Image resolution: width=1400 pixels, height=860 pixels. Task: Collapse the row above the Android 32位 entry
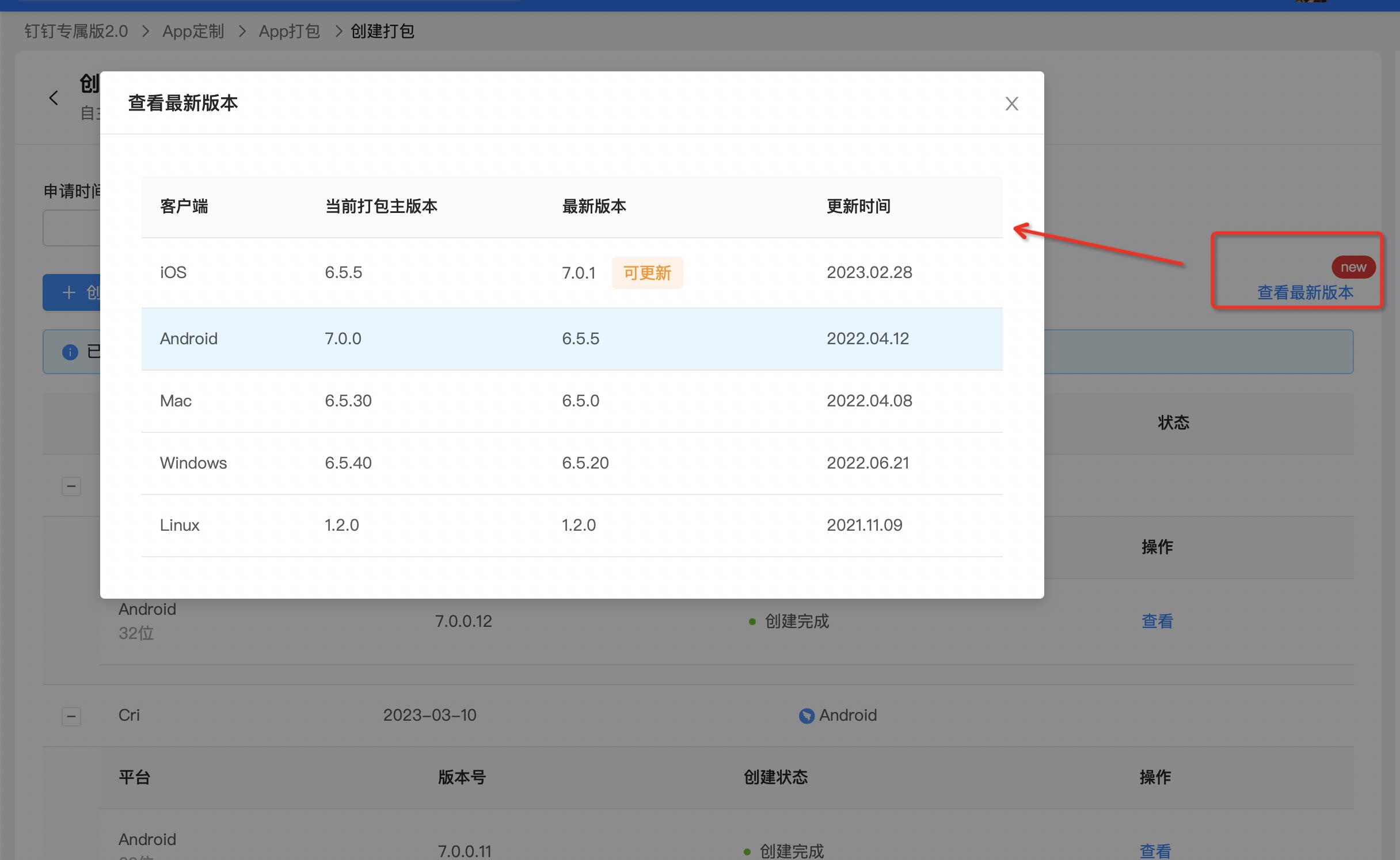71,486
